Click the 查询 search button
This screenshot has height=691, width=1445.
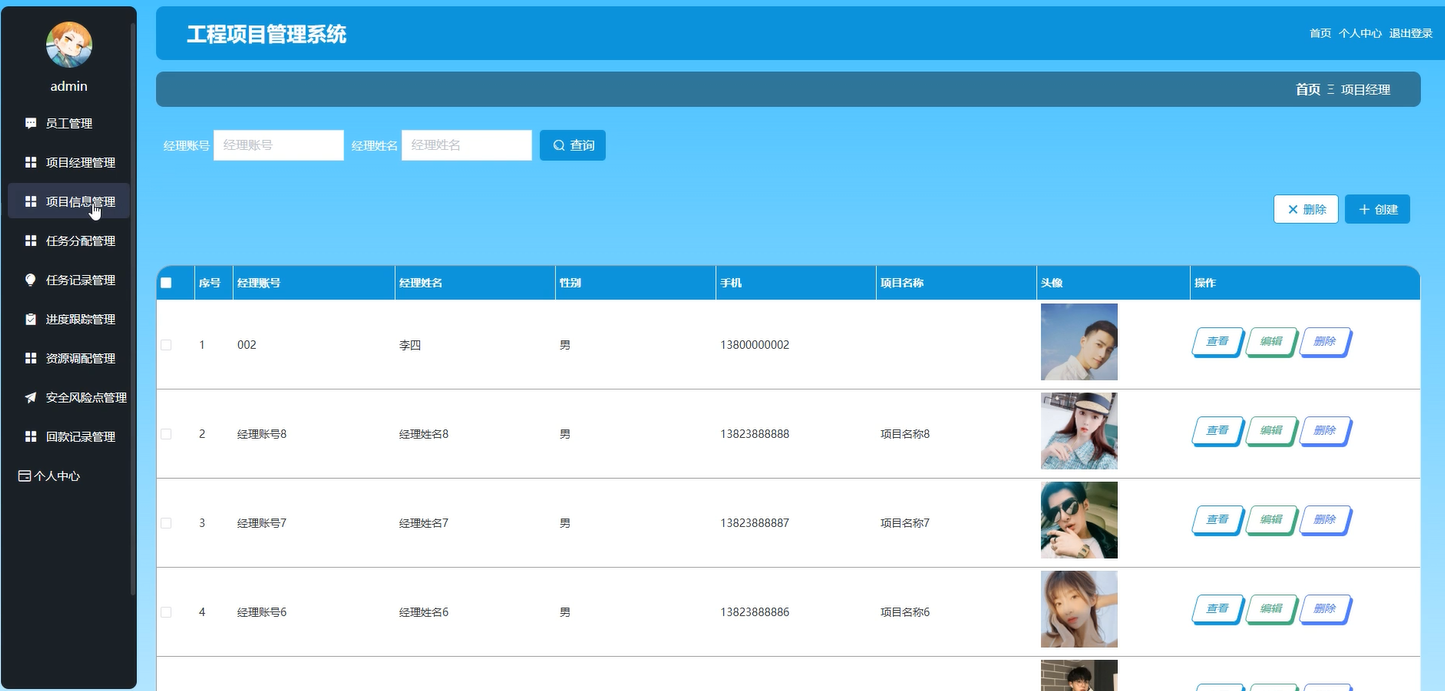click(x=573, y=146)
